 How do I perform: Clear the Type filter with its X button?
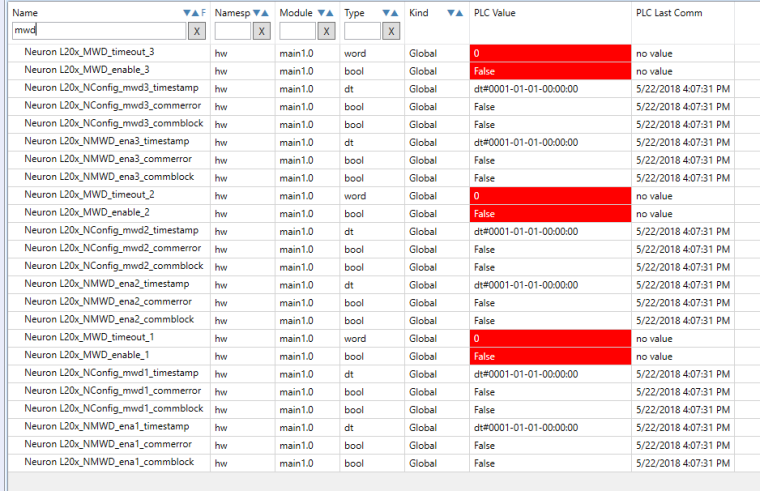point(392,31)
